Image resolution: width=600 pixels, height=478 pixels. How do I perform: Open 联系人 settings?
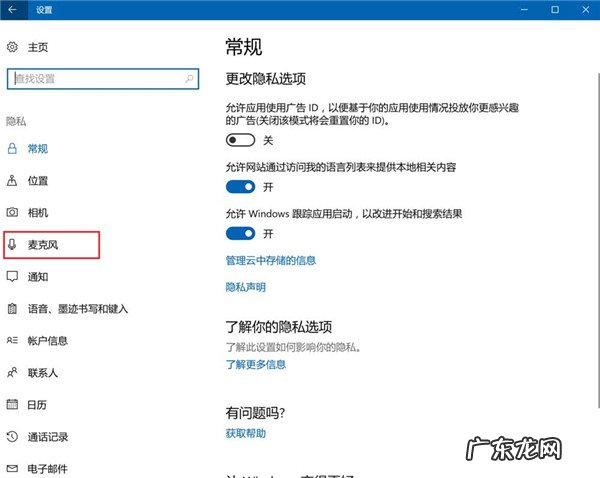tap(43, 373)
